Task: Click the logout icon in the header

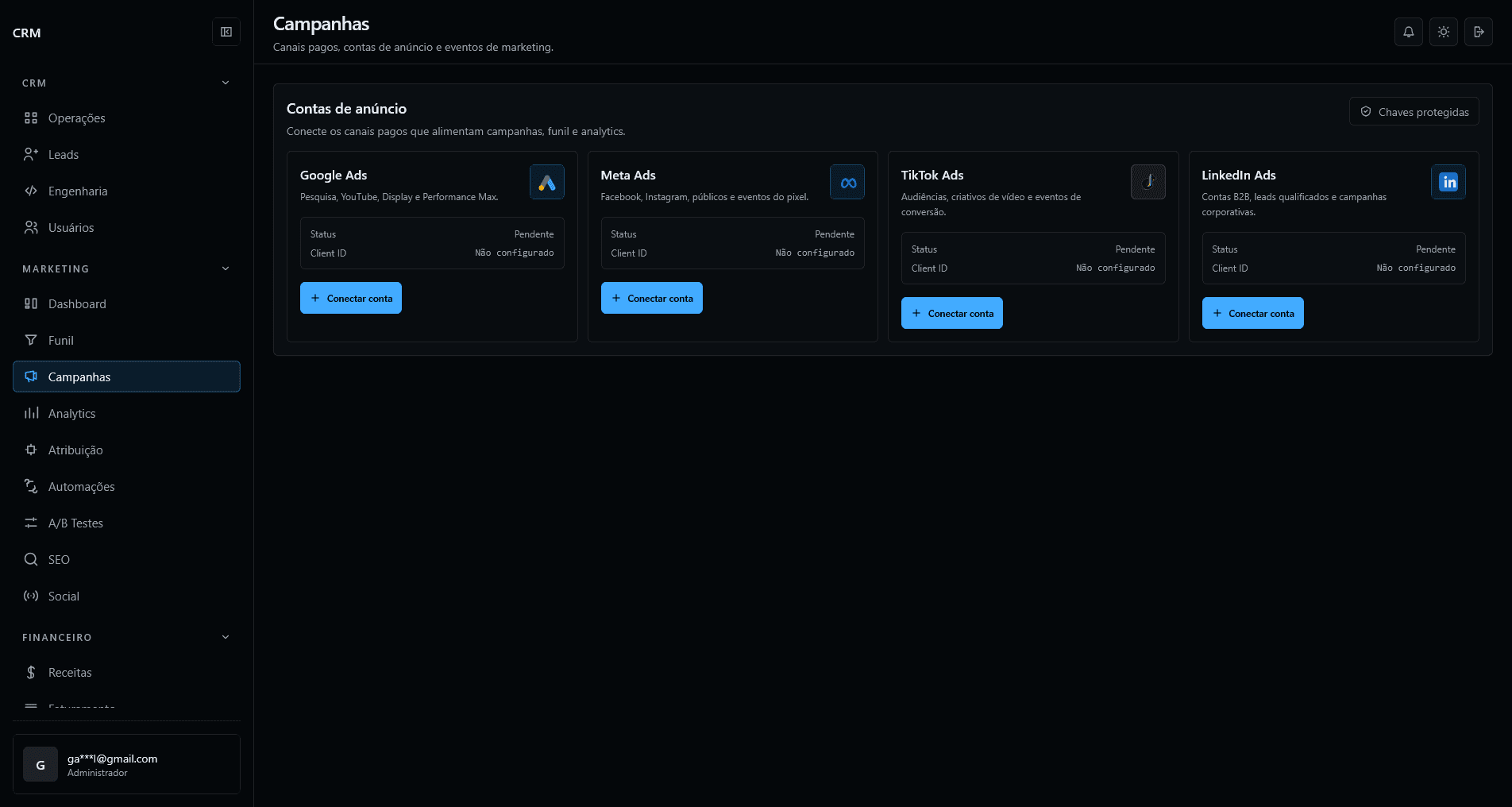Action: [1478, 32]
